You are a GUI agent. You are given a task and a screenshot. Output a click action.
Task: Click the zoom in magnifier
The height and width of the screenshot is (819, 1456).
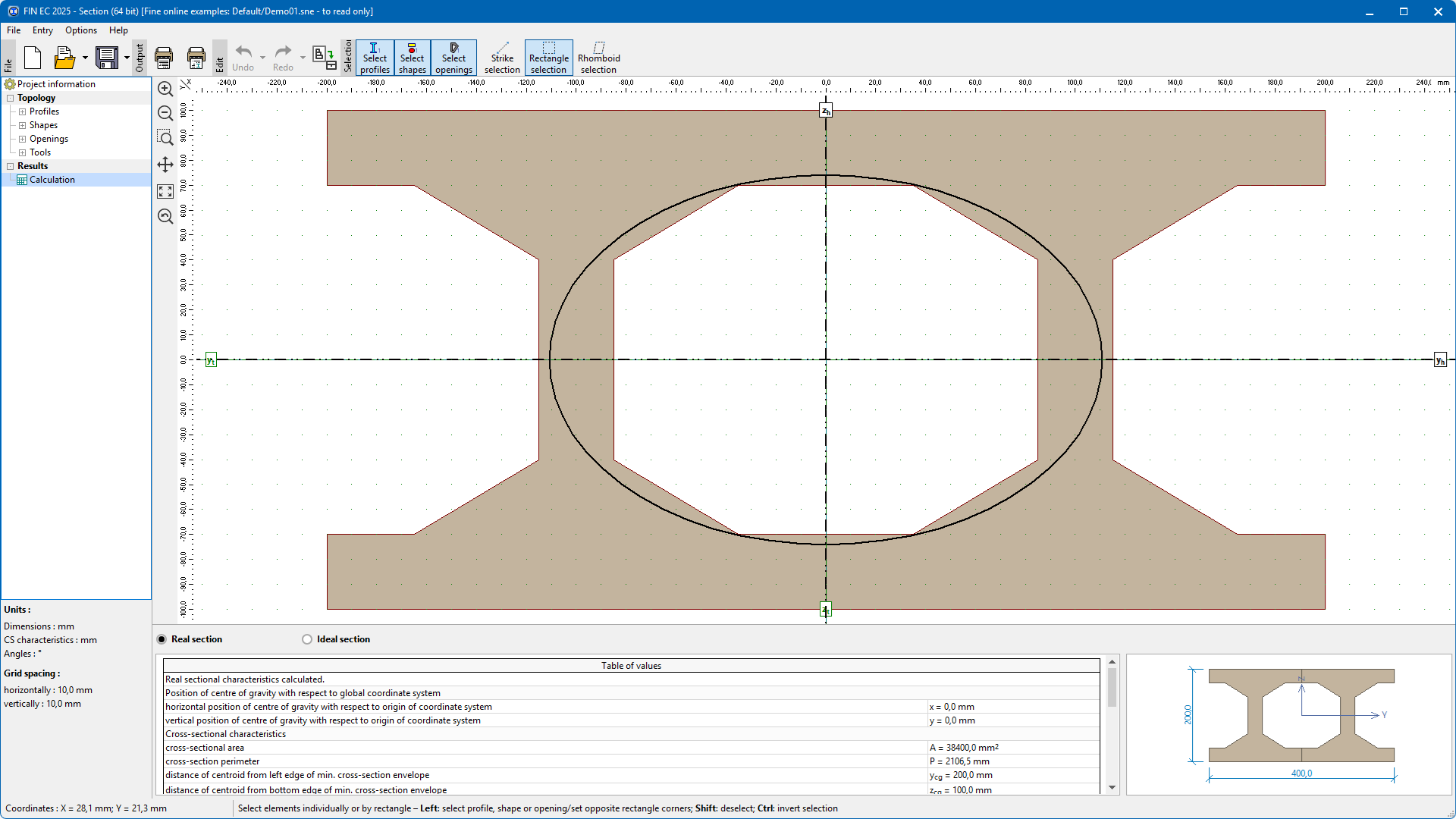point(165,89)
